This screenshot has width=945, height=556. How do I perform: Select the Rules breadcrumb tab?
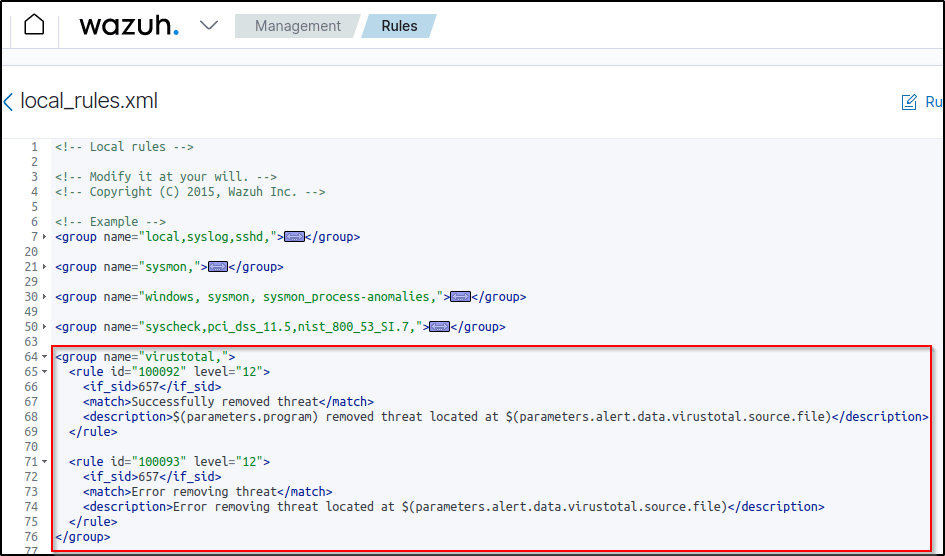pyautogui.click(x=399, y=26)
